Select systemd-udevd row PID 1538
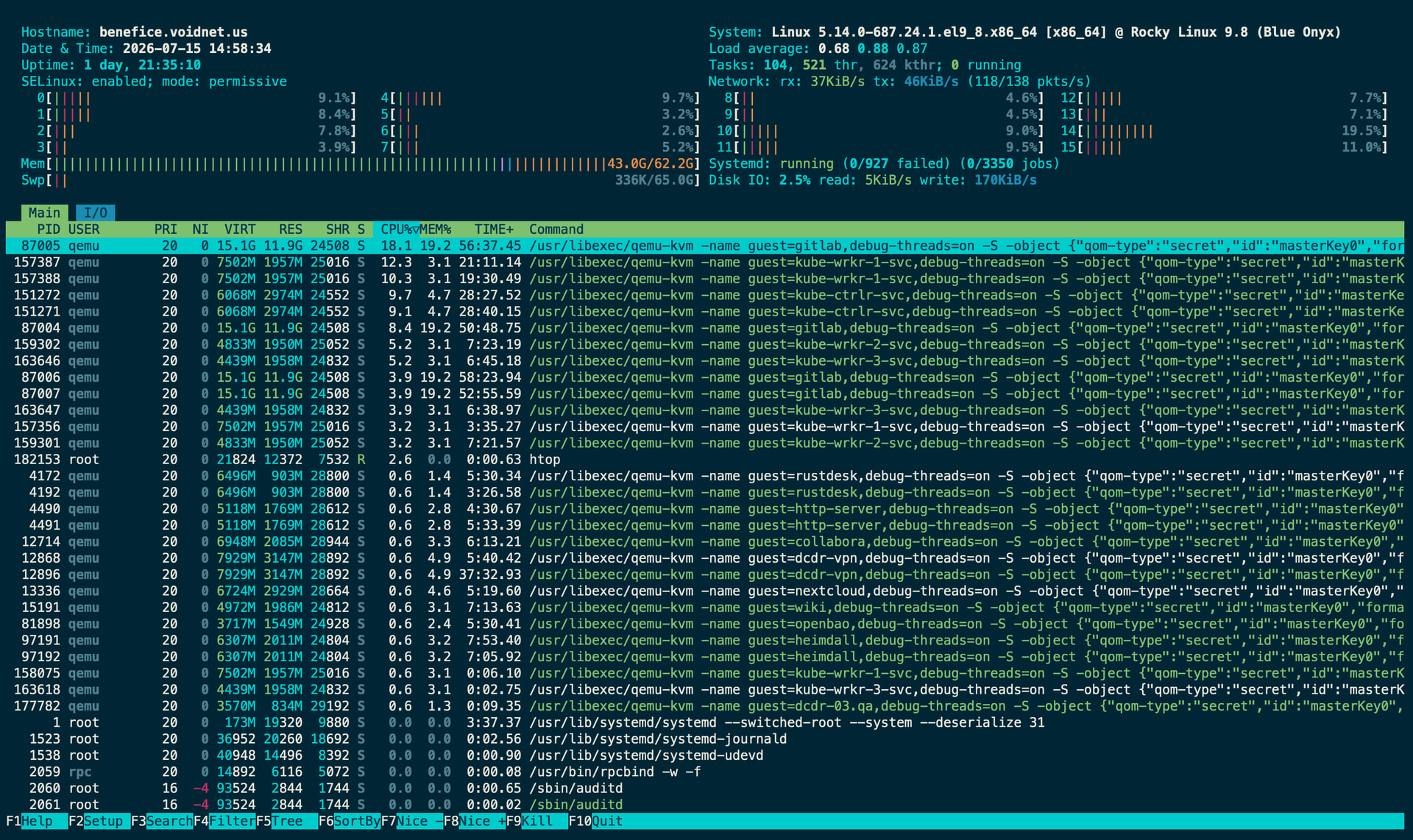 tap(705, 755)
